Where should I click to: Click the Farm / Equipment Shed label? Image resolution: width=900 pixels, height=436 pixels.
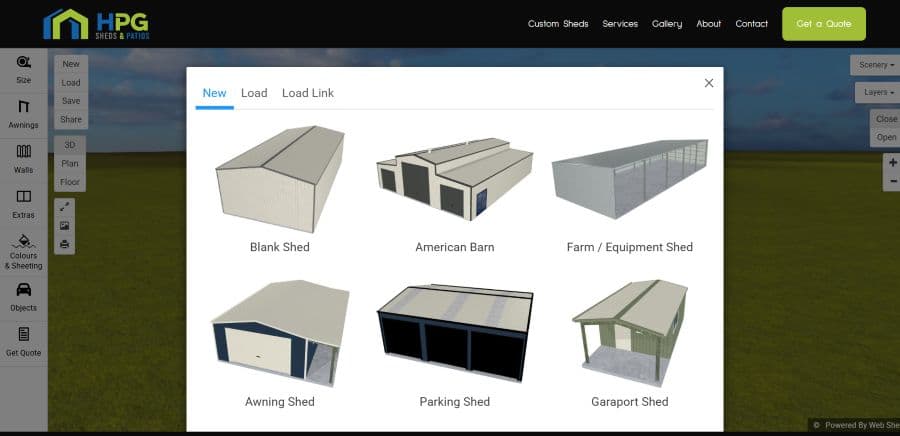click(x=630, y=247)
